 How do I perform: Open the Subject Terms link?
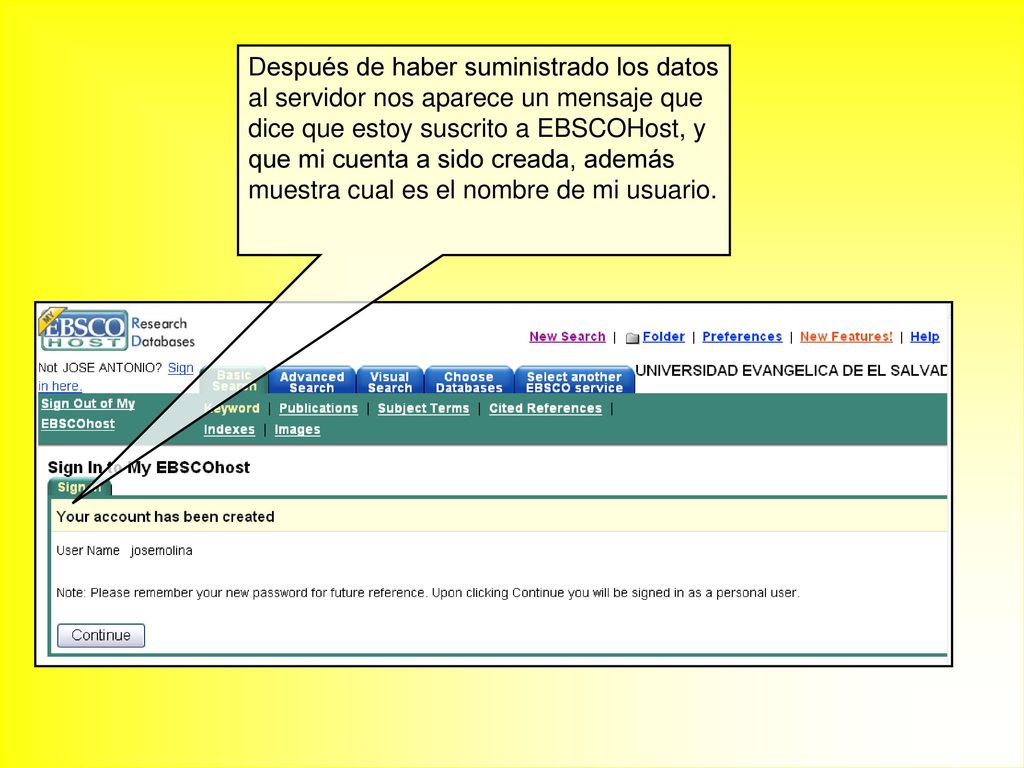point(423,408)
